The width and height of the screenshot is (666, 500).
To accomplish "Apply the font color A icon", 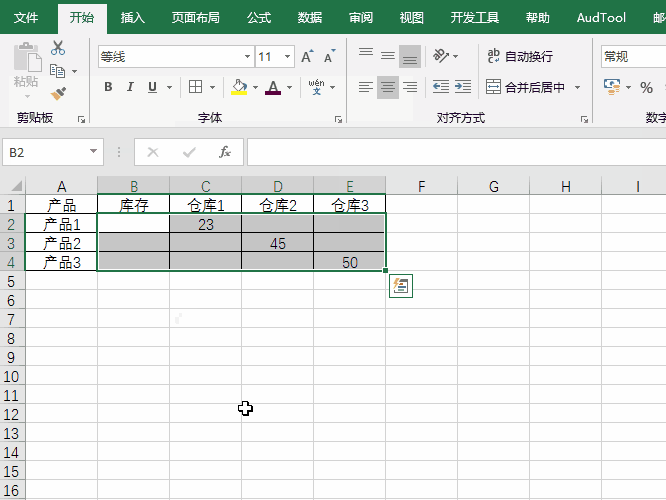I will [x=273, y=87].
